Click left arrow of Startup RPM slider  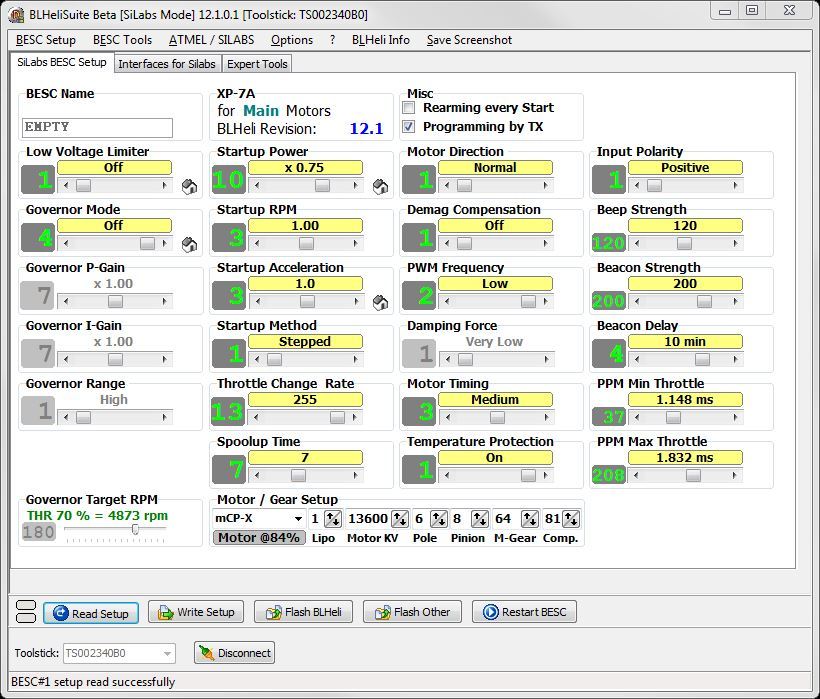pyautogui.click(x=257, y=244)
